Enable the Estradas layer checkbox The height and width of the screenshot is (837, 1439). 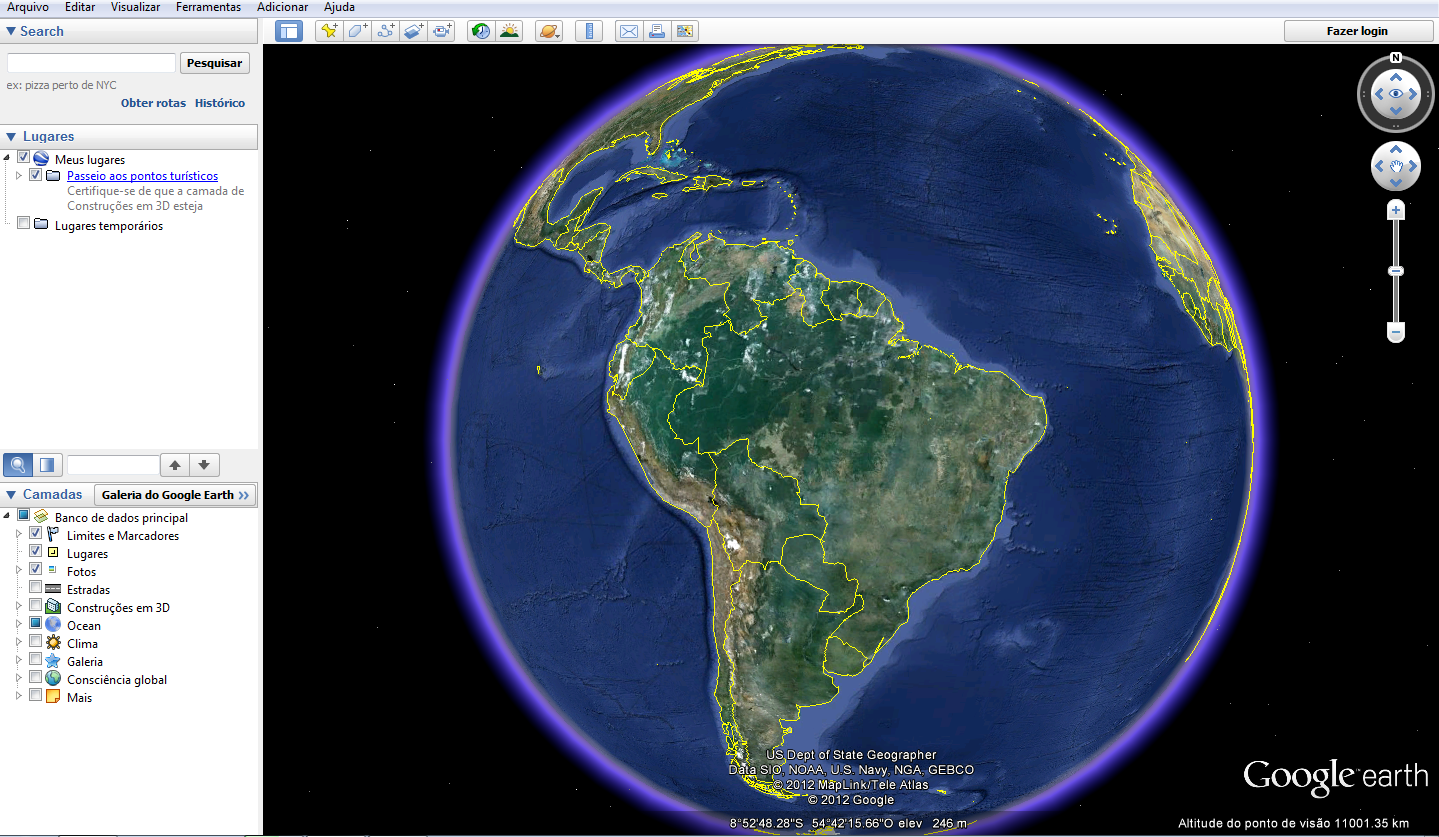point(36,589)
